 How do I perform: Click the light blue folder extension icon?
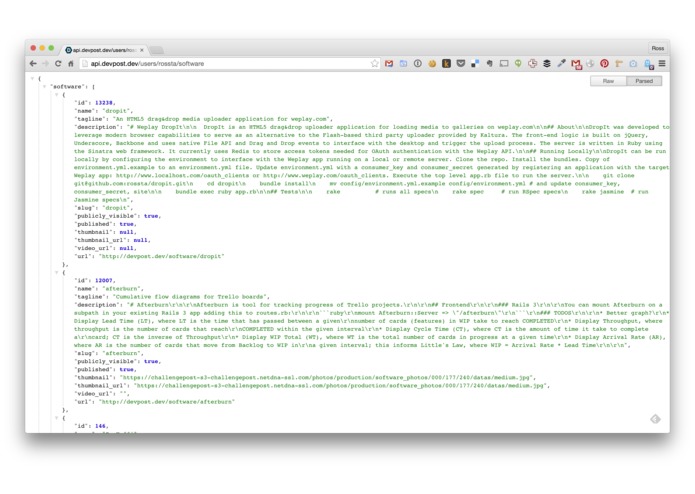403,63
